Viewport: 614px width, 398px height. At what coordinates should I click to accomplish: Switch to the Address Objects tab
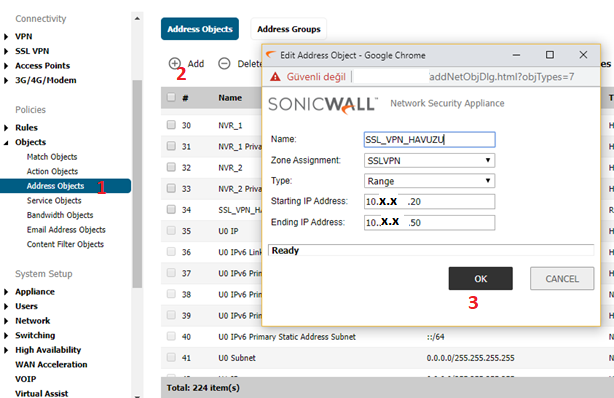(x=200, y=29)
